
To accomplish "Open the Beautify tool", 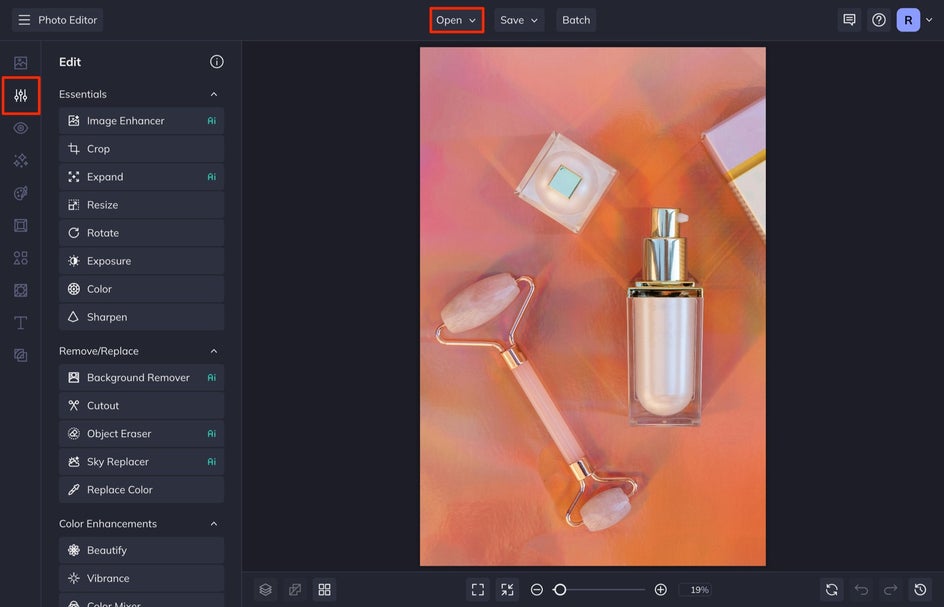I will pos(141,550).
